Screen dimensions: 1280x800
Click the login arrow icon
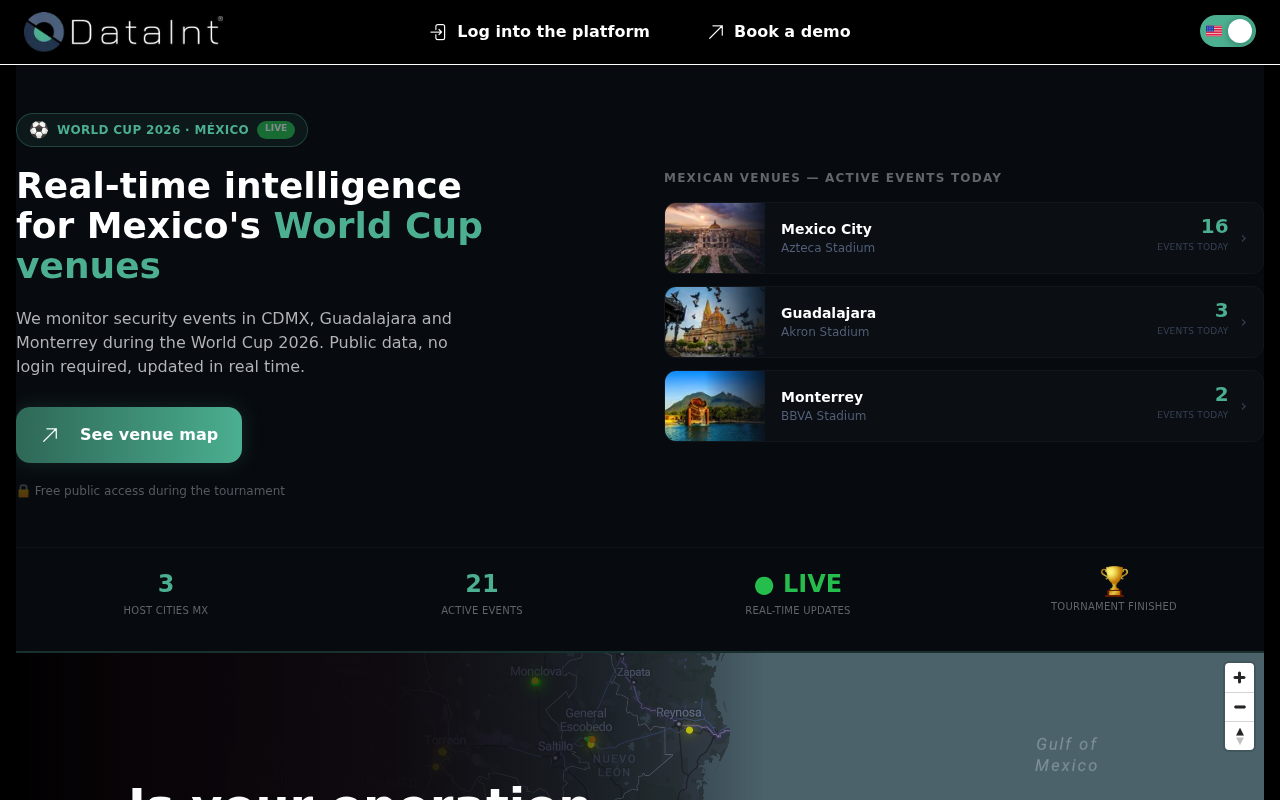pyautogui.click(x=438, y=32)
